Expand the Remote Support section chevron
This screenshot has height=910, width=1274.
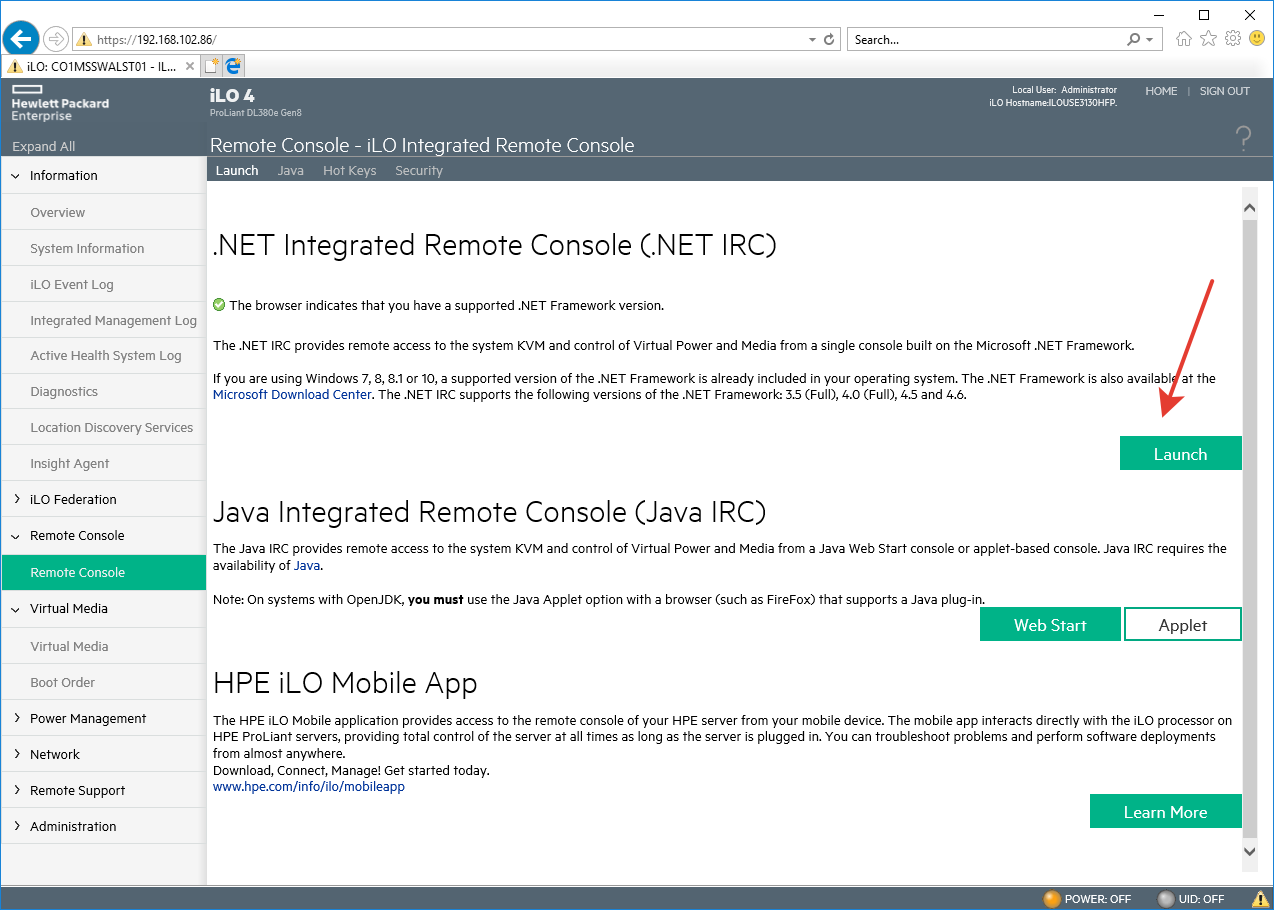16,790
